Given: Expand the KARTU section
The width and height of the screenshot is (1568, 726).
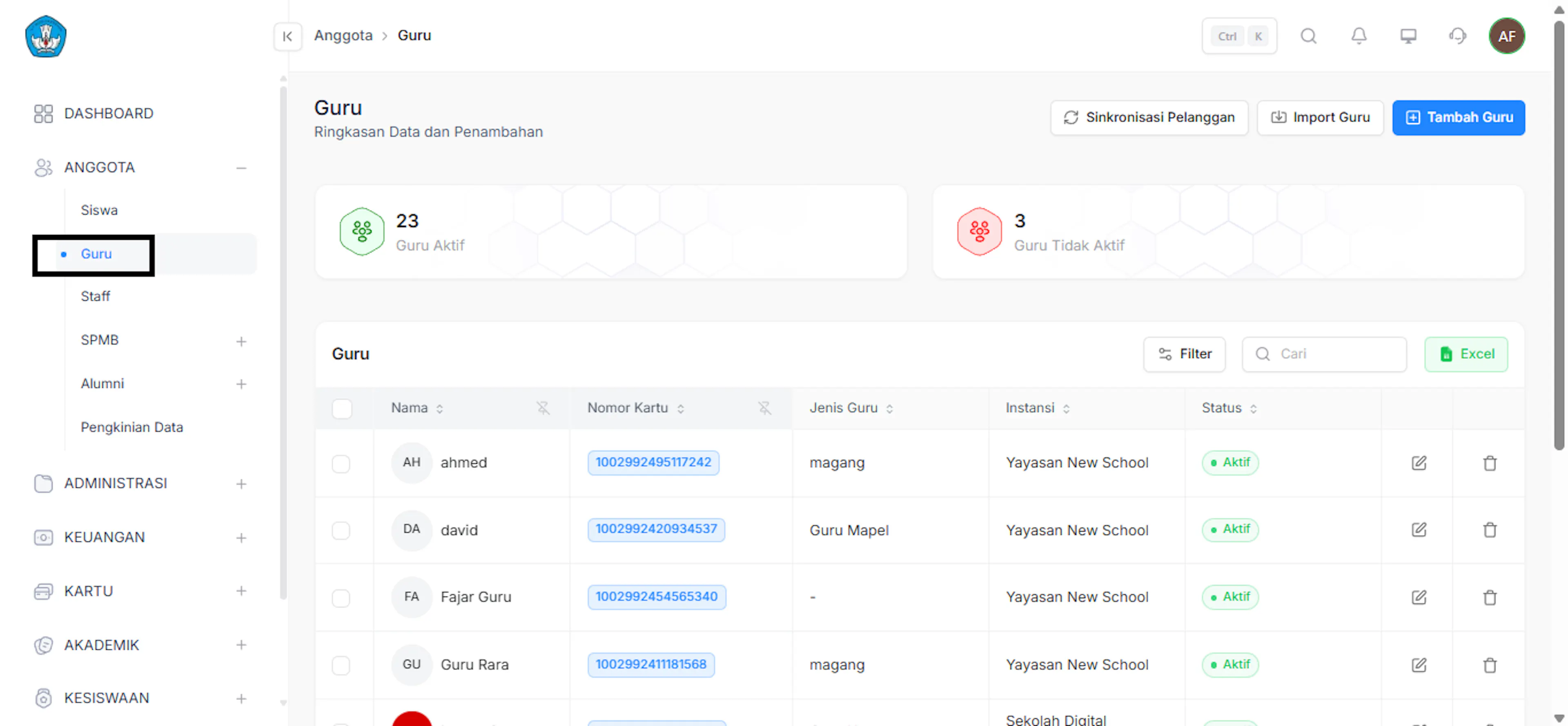Looking at the screenshot, I should point(241,592).
